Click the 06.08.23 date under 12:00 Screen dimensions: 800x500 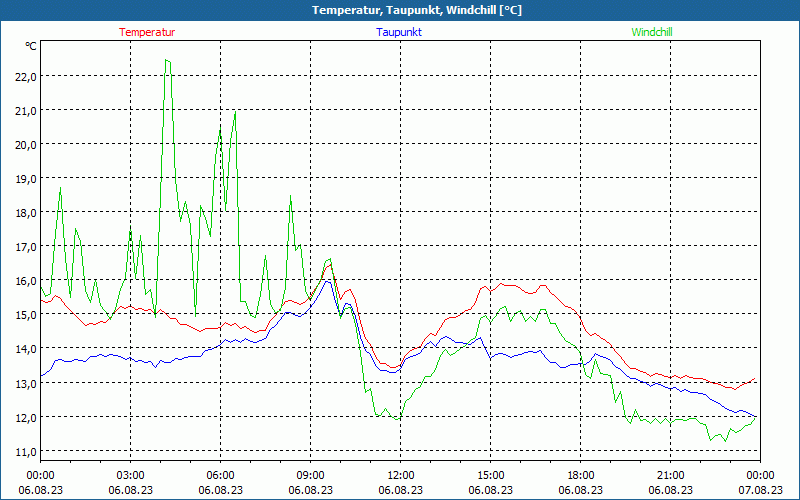pyautogui.click(x=401, y=490)
